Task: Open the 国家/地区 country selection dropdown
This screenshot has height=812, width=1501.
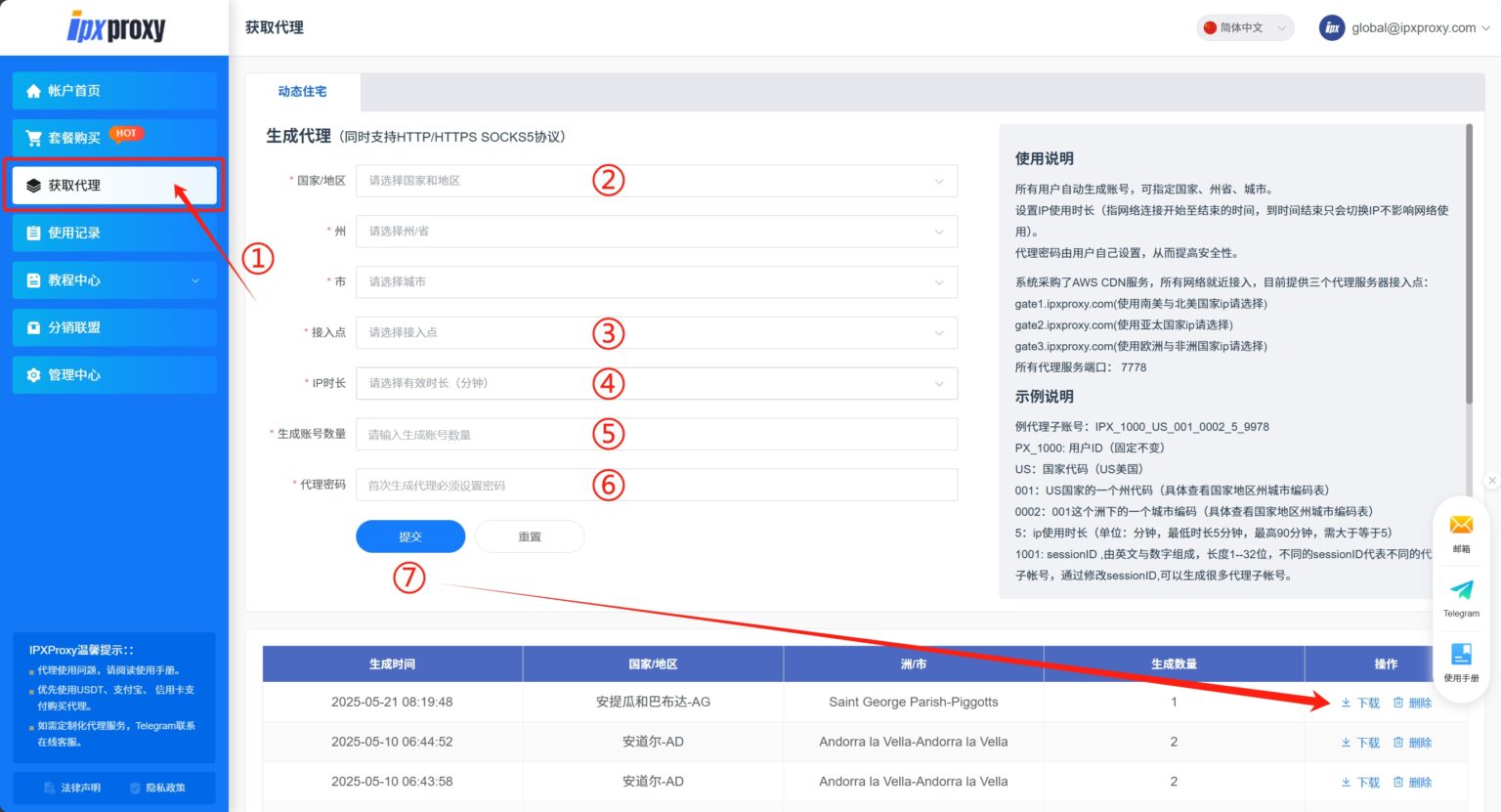Action: point(655,181)
